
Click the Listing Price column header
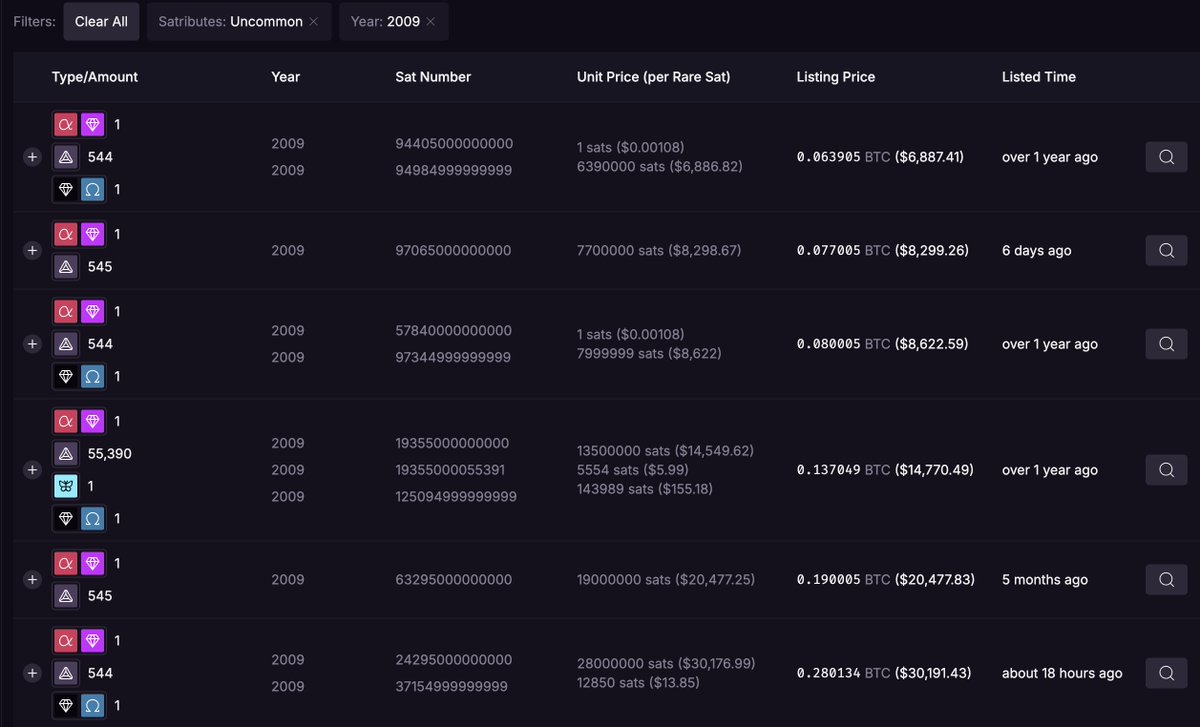836,77
